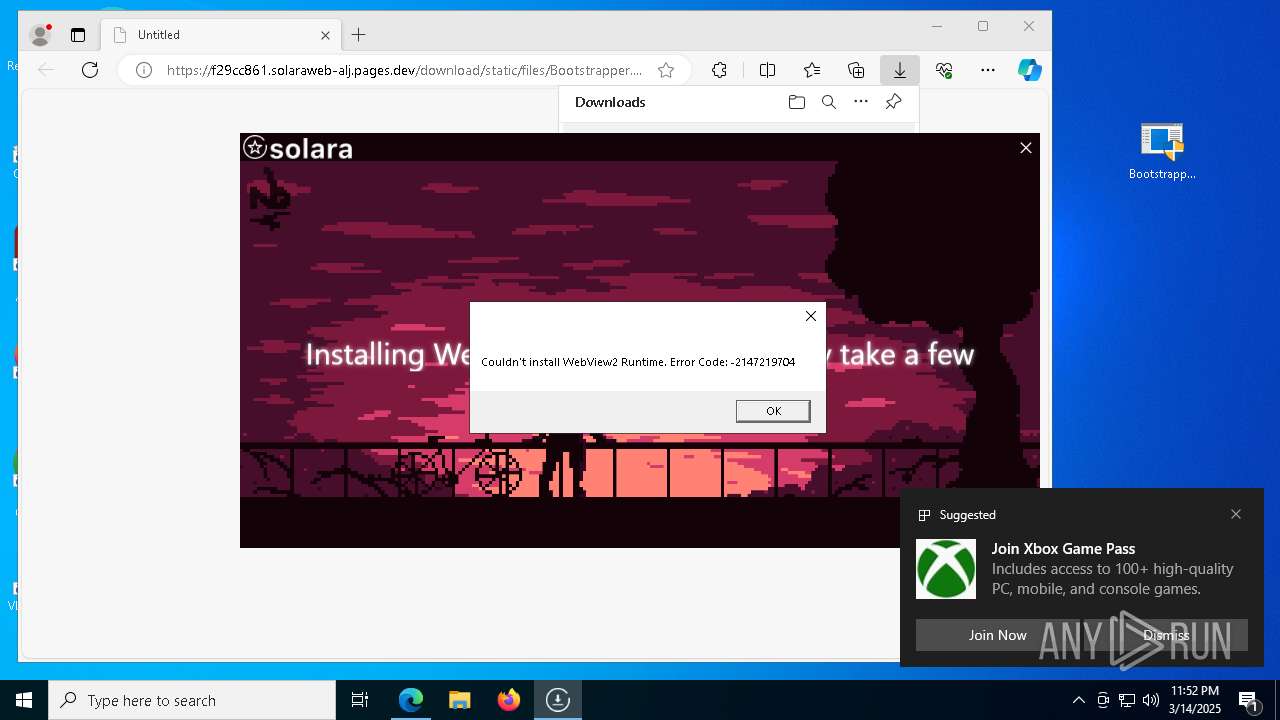Open downloads folder from Downloads panel

pyautogui.click(x=797, y=102)
